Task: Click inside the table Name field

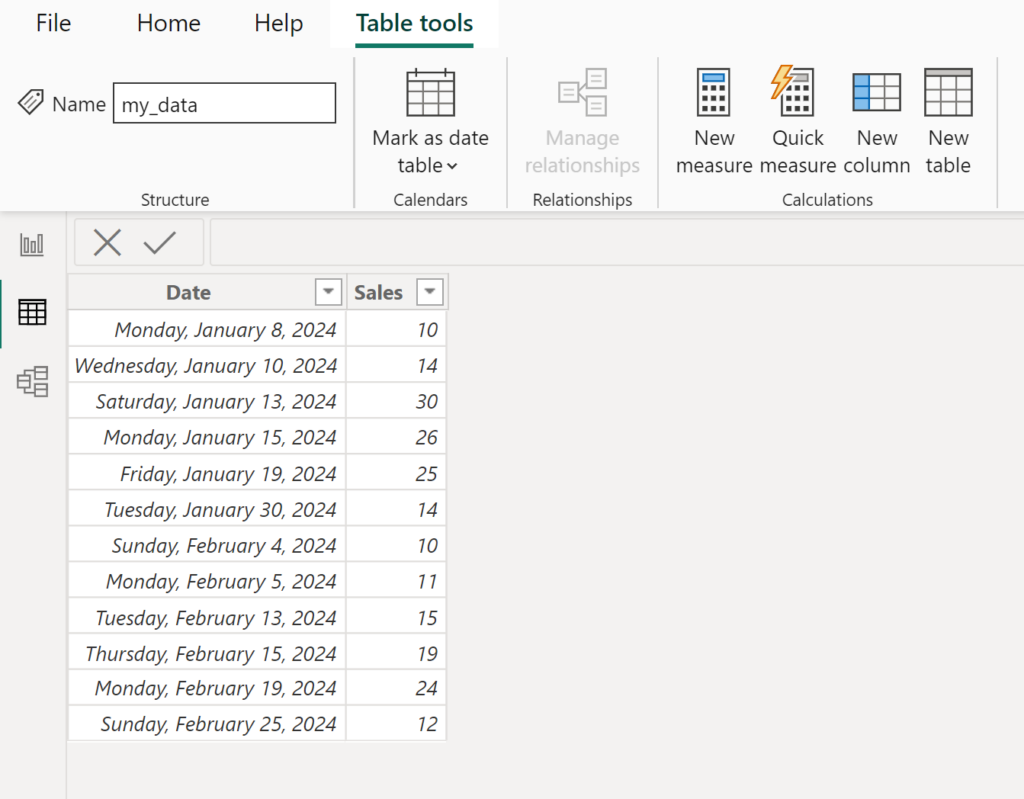Action: tap(223, 102)
